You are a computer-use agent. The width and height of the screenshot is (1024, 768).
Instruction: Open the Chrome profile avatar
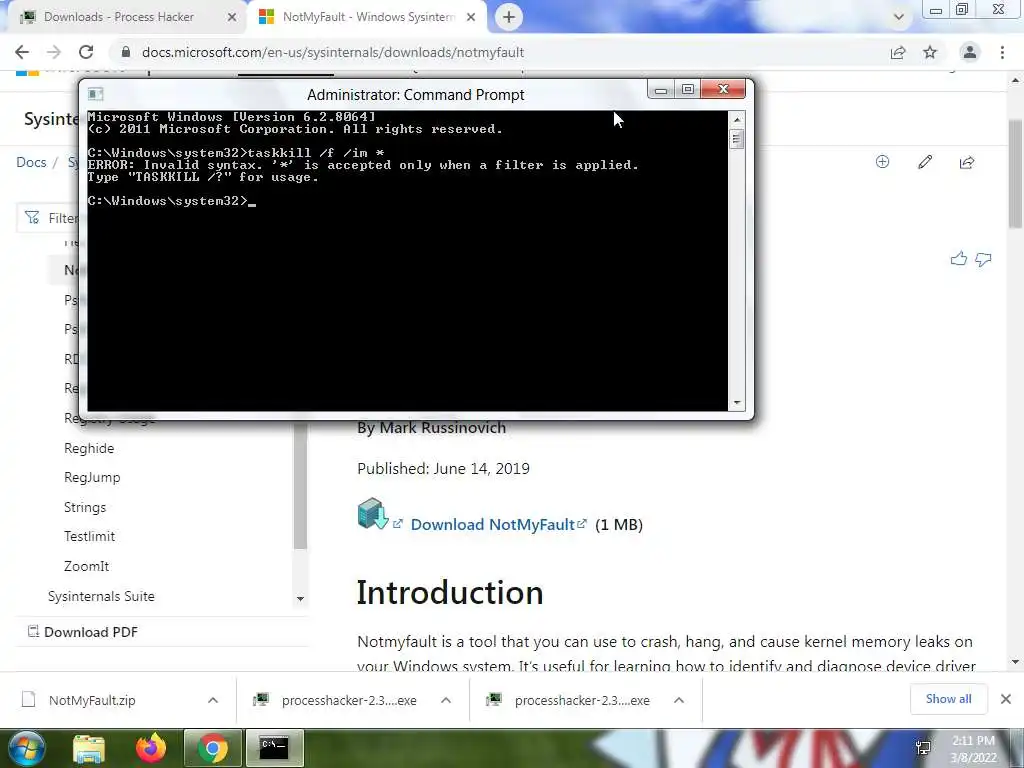(x=970, y=52)
